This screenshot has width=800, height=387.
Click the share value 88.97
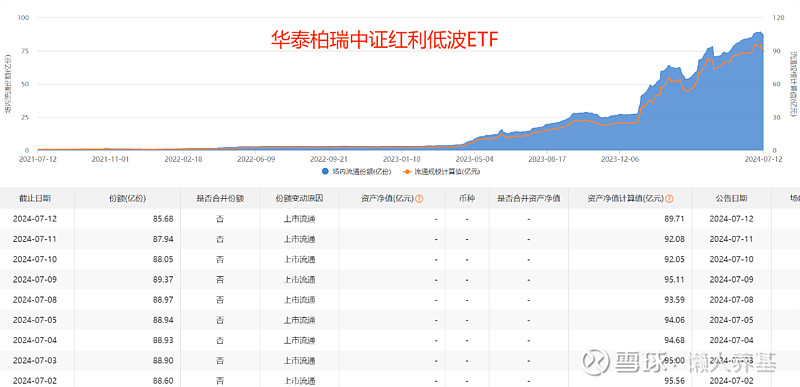(162, 300)
